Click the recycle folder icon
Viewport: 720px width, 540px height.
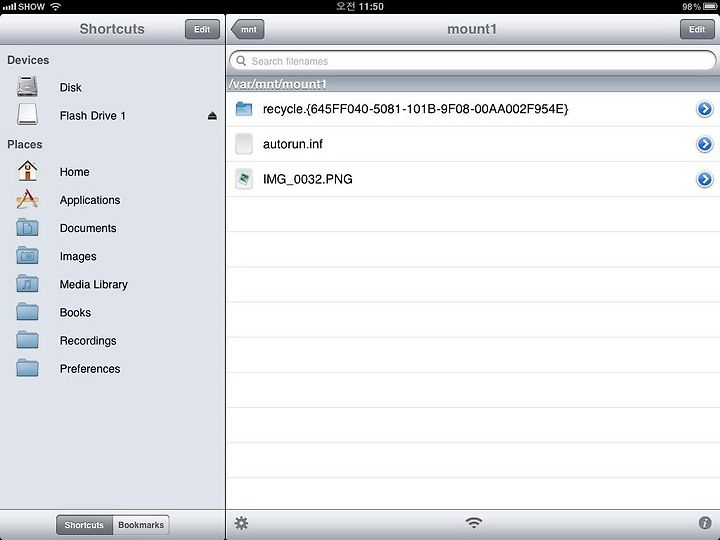pos(244,109)
